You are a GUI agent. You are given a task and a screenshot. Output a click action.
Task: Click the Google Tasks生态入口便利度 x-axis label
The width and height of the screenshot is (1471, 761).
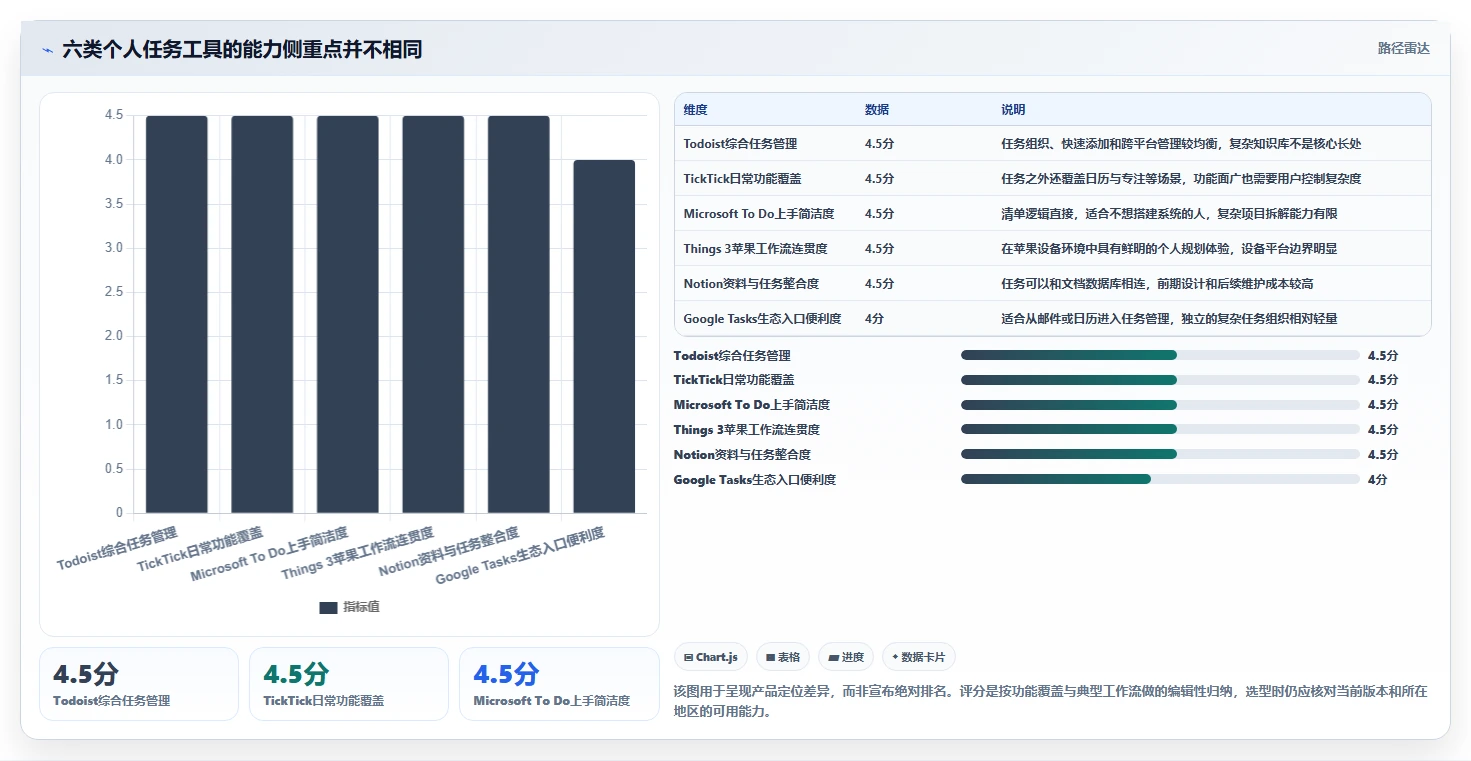click(x=520, y=555)
